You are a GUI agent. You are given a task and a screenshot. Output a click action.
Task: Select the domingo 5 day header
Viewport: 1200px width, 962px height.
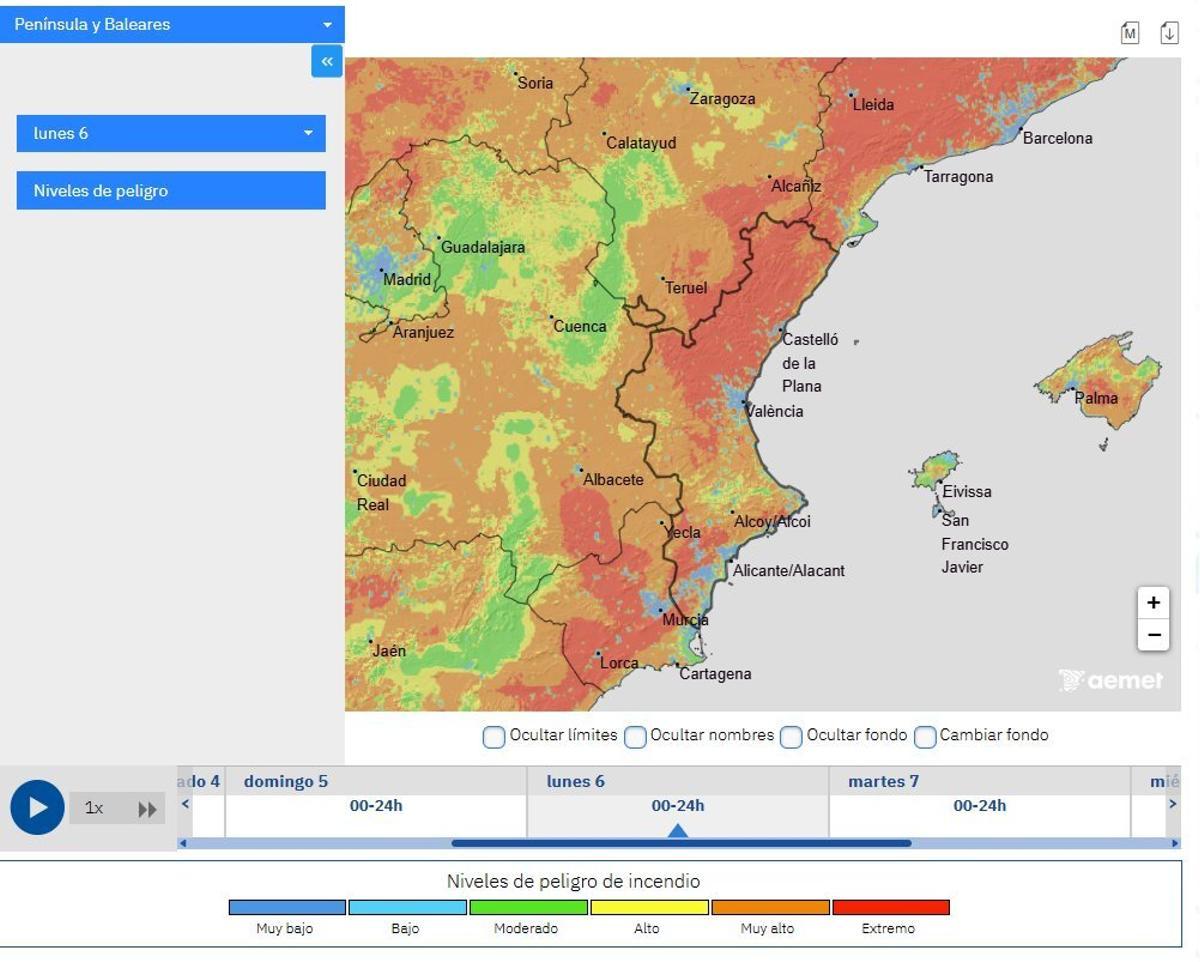click(286, 781)
